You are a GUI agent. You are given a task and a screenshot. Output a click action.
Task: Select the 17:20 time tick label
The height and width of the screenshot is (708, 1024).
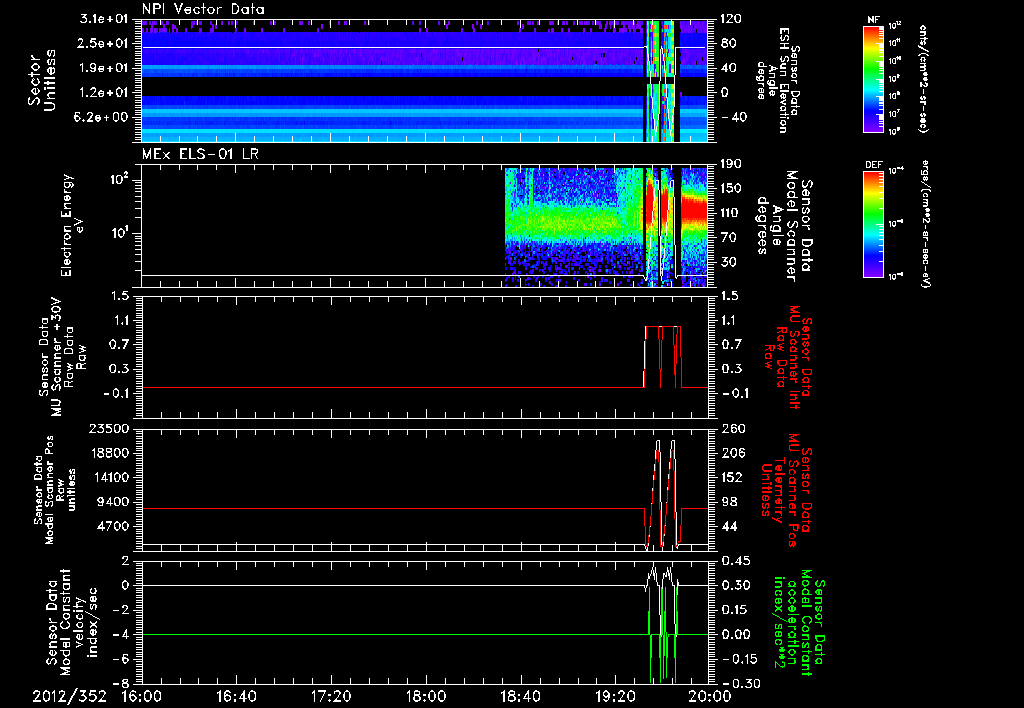coord(331,696)
